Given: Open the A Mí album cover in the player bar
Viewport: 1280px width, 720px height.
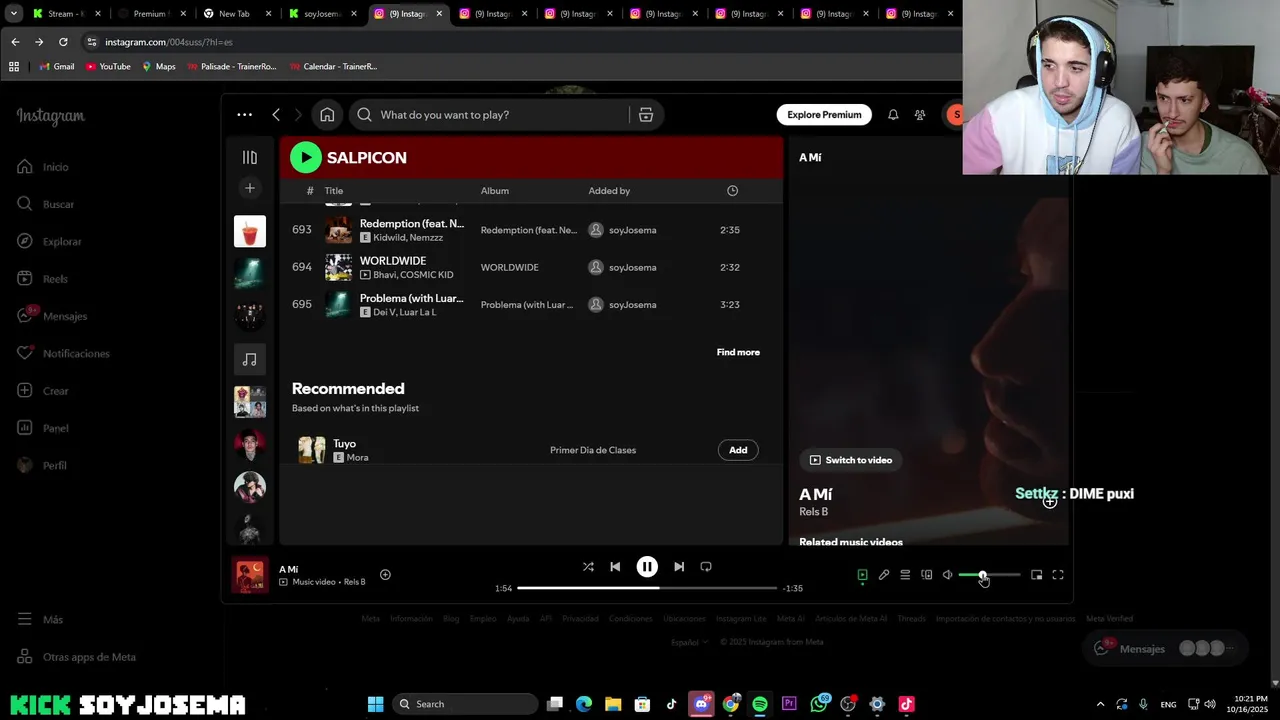Looking at the screenshot, I should tap(250, 575).
